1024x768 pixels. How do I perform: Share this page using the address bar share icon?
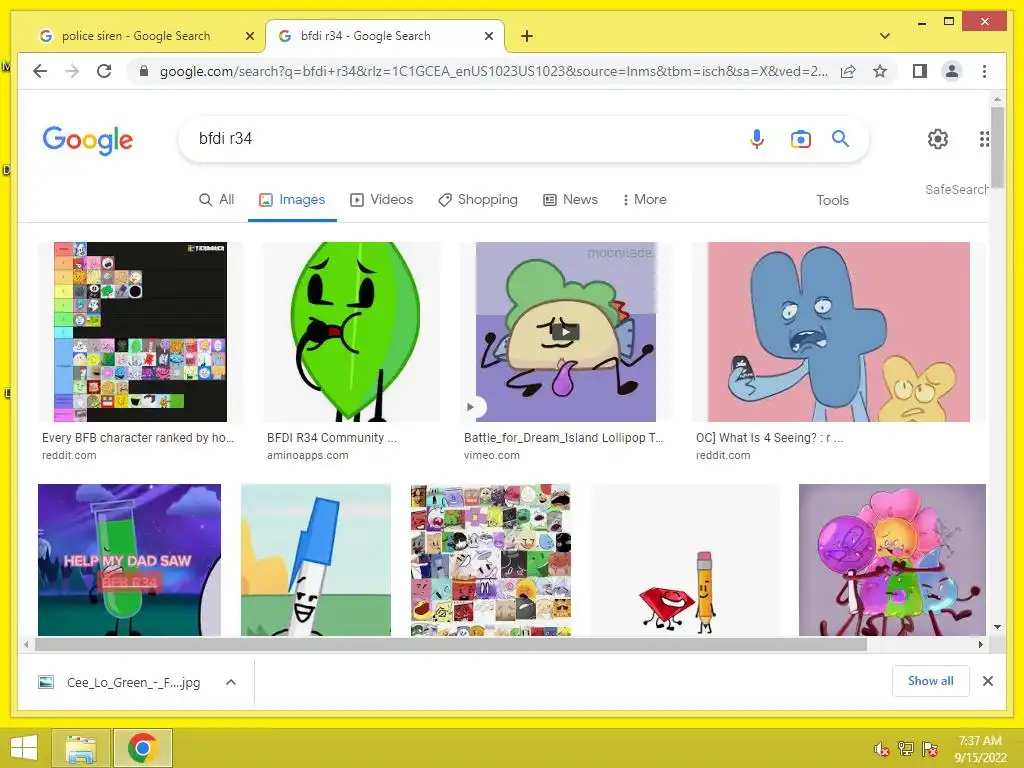coord(848,71)
